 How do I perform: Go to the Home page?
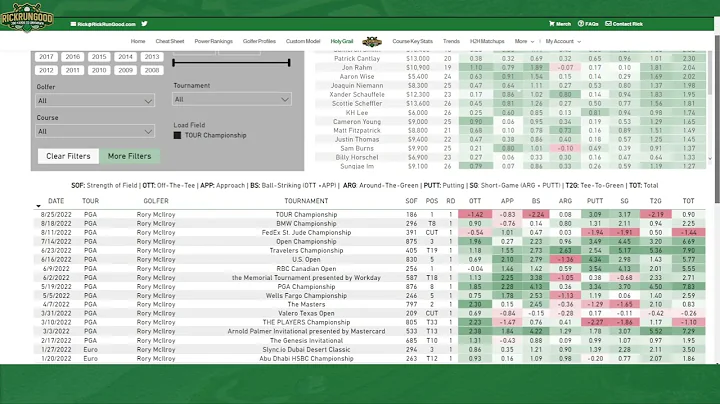click(x=138, y=41)
